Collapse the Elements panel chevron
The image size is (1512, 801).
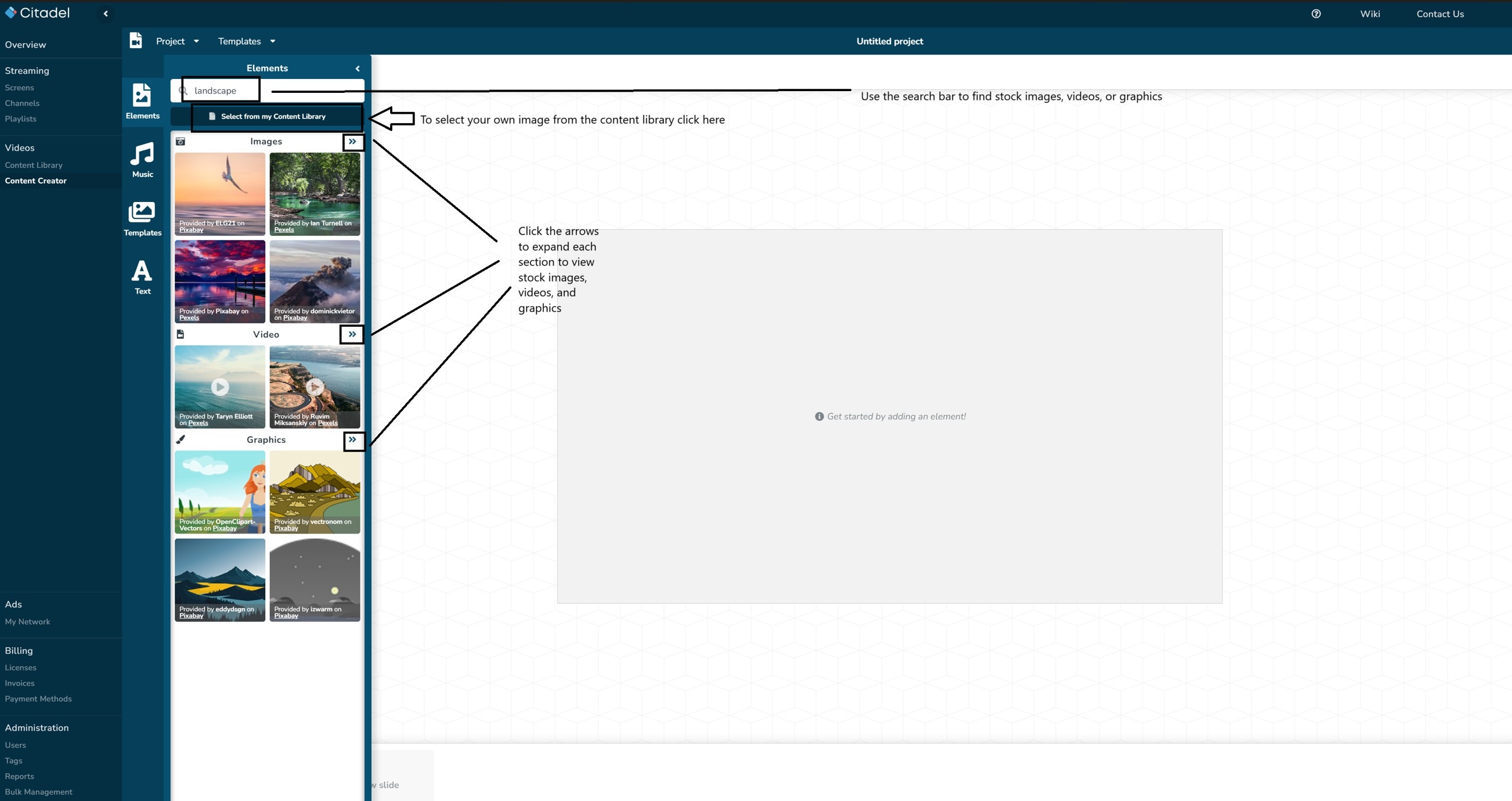(358, 68)
